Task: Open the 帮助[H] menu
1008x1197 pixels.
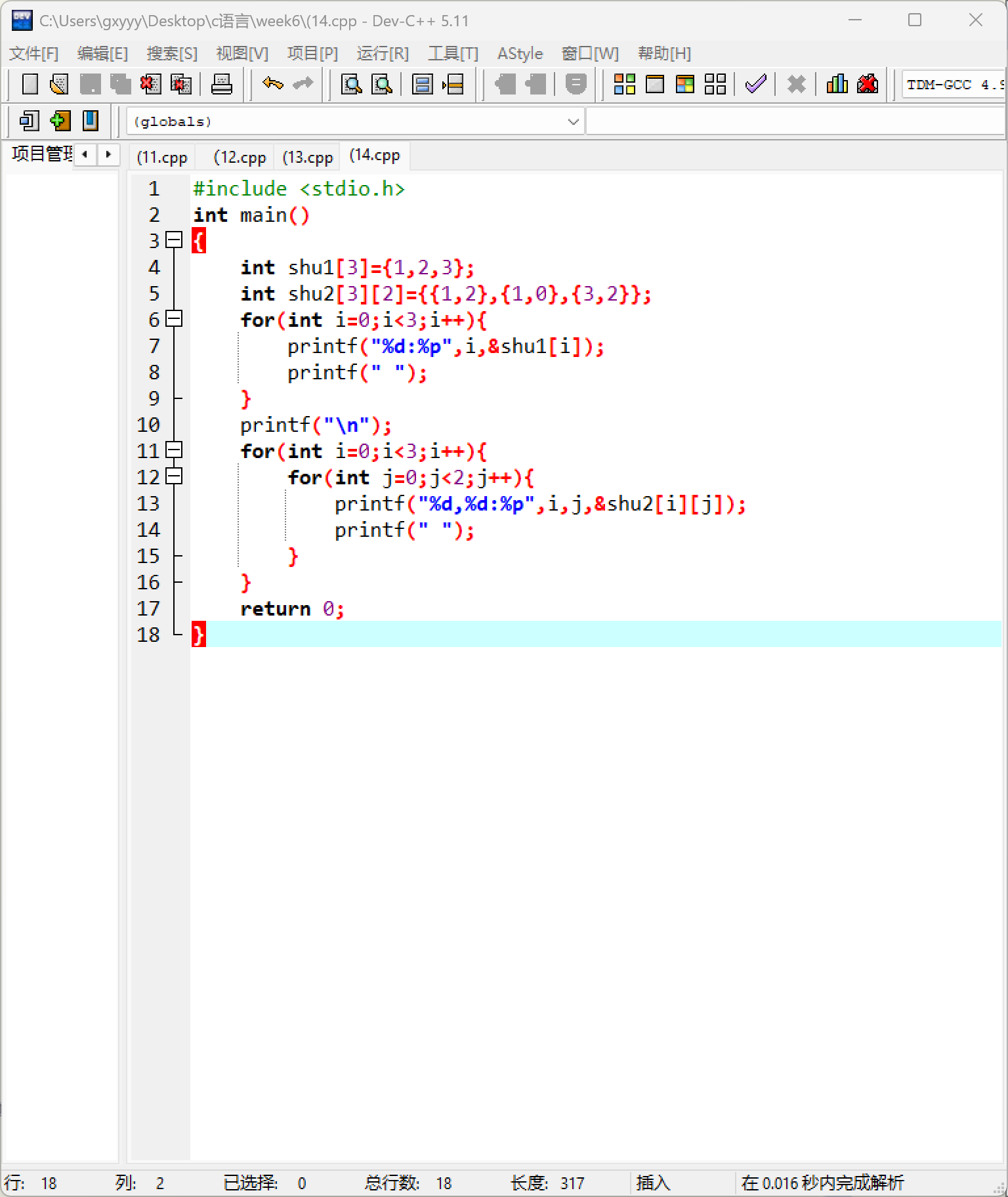Action: pyautogui.click(x=664, y=53)
